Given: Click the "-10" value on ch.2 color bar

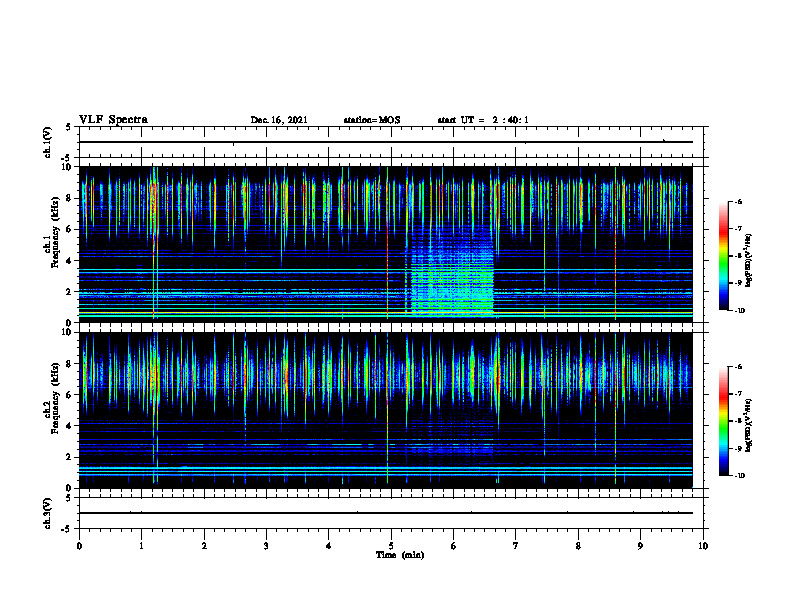Looking at the screenshot, I should click(x=739, y=476).
